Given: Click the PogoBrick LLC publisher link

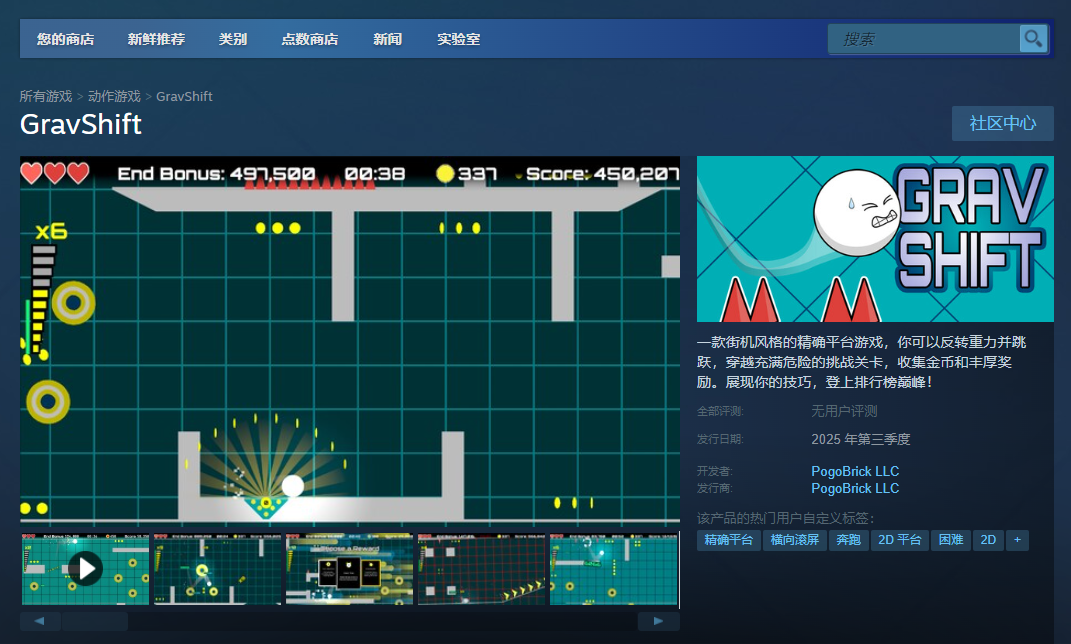Looking at the screenshot, I should click(854, 488).
